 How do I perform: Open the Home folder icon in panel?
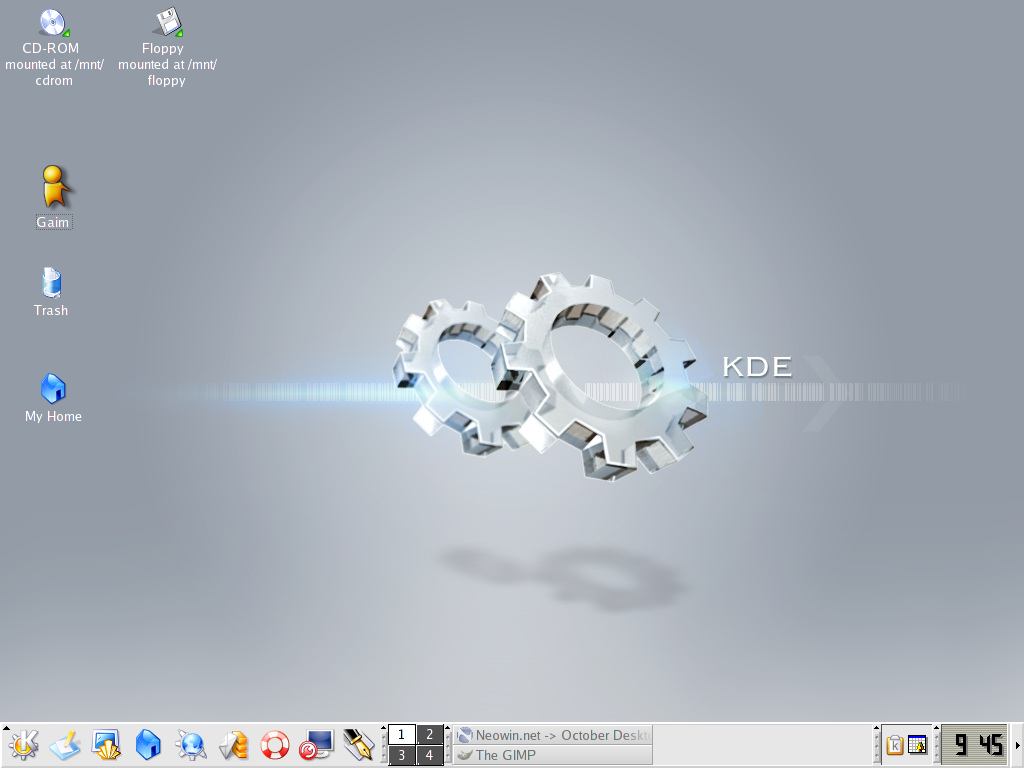[x=148, y=745]
